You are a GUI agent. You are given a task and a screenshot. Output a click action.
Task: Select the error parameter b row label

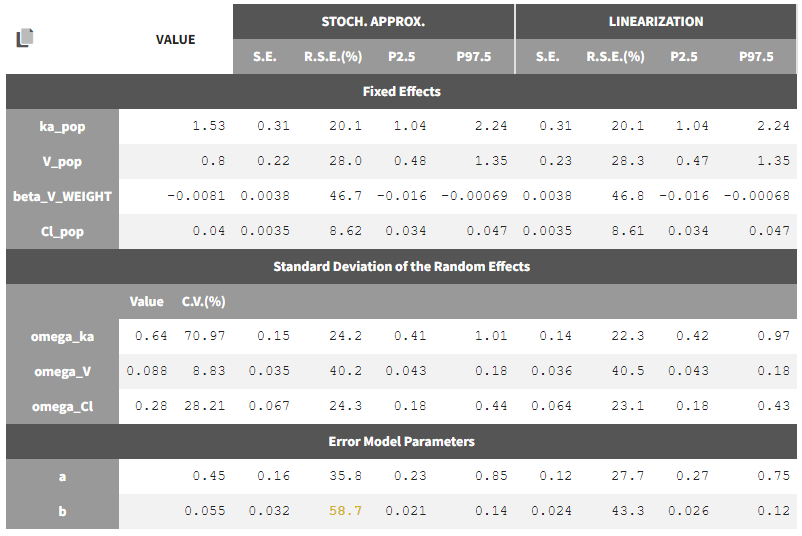tap(62, 511)
